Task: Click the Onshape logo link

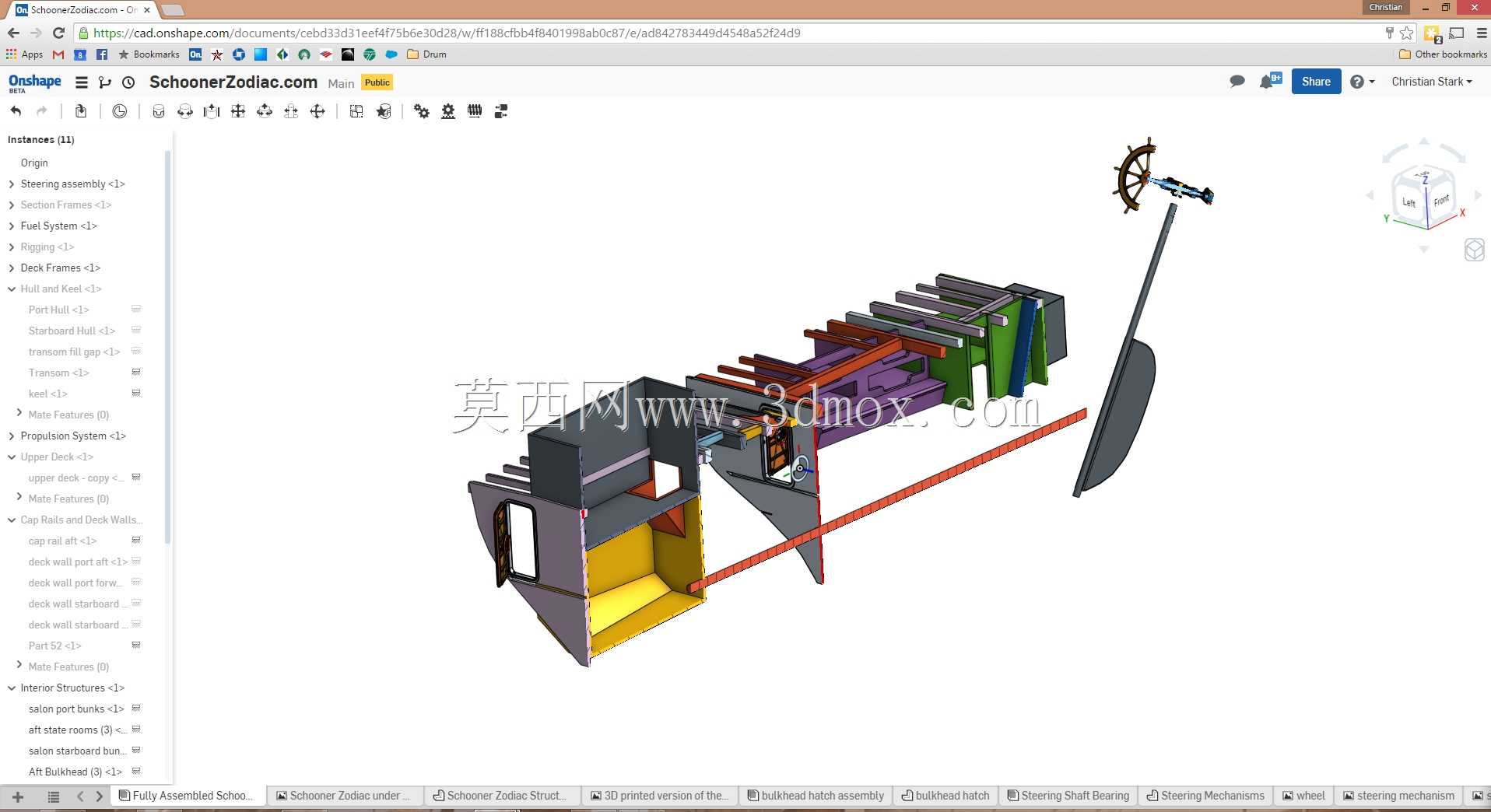Action: [34, 82]
